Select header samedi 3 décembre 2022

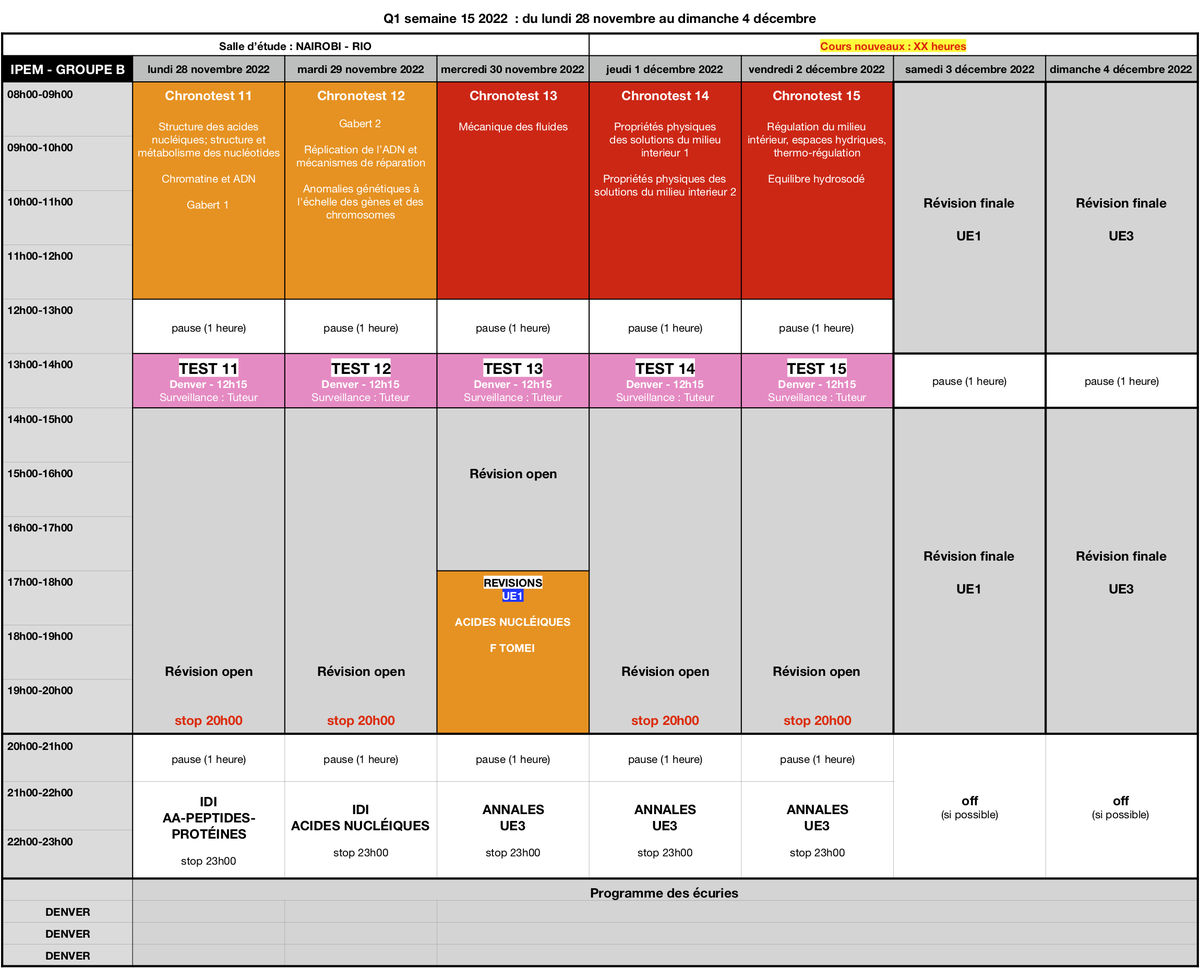[969, 69]
